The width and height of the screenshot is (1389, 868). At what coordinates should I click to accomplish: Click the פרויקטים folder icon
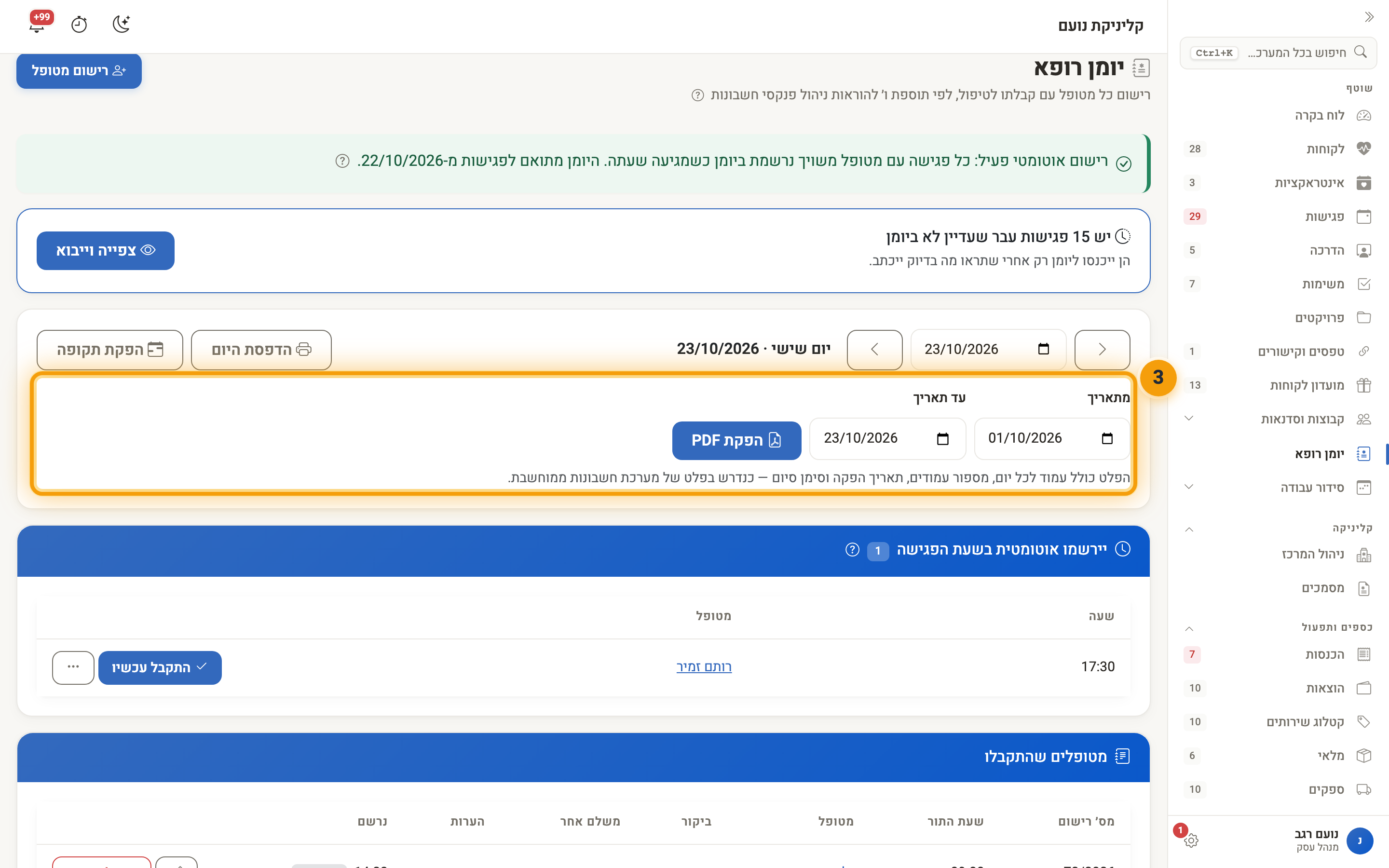click(x=1364, y=317)
